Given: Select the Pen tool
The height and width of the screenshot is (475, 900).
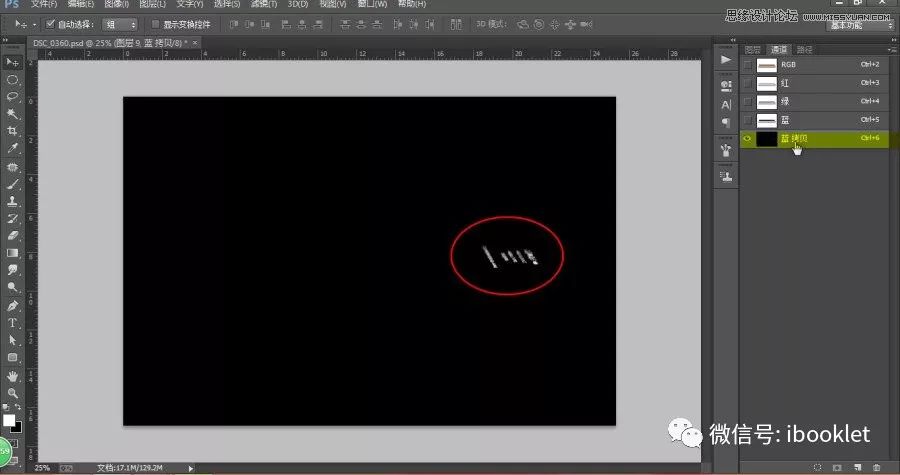Looking at the screenshot, I should click(x=13, y=305).
